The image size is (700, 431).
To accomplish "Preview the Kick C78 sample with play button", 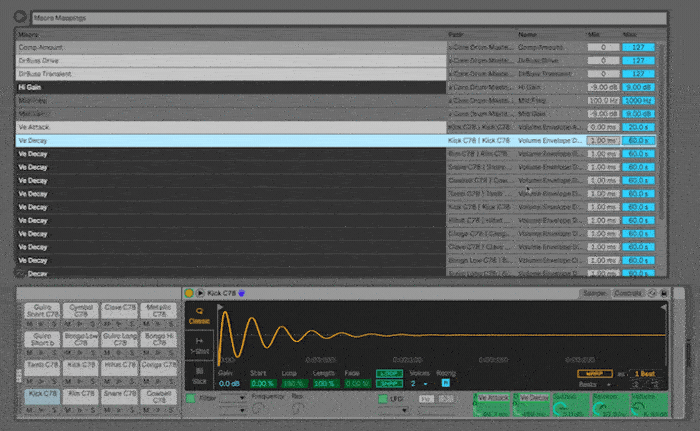I will (x=200, y=293).
